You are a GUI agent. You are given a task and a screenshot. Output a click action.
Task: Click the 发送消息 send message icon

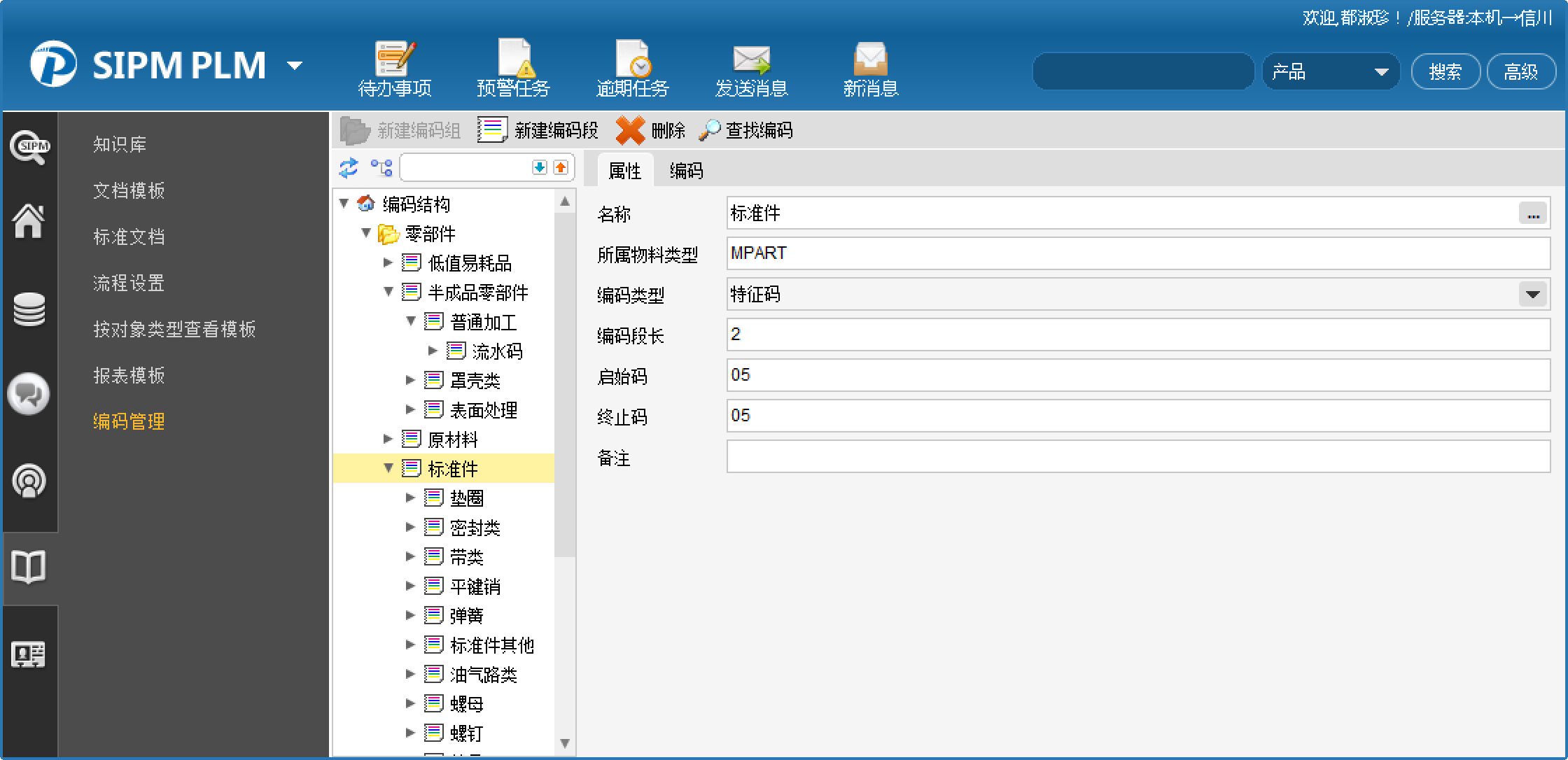pyautogui.click(x=751, y=60)
